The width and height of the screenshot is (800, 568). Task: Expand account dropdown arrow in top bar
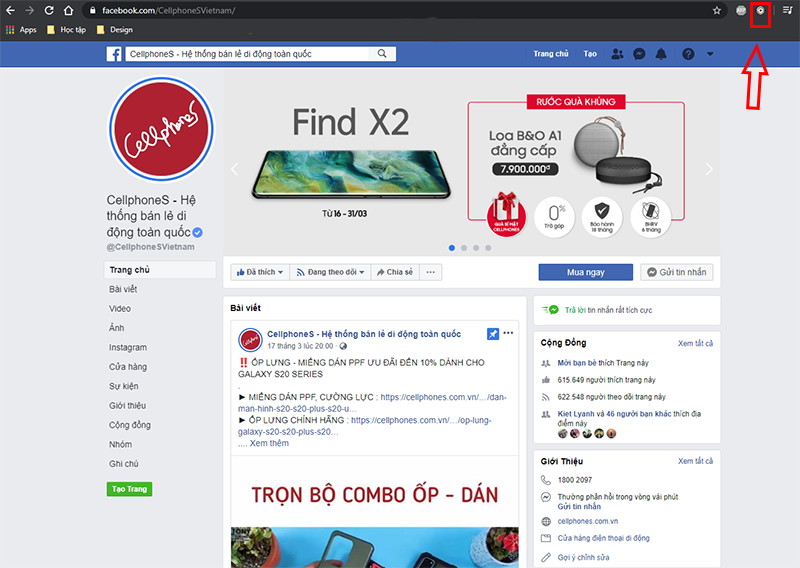click(710, 54)
